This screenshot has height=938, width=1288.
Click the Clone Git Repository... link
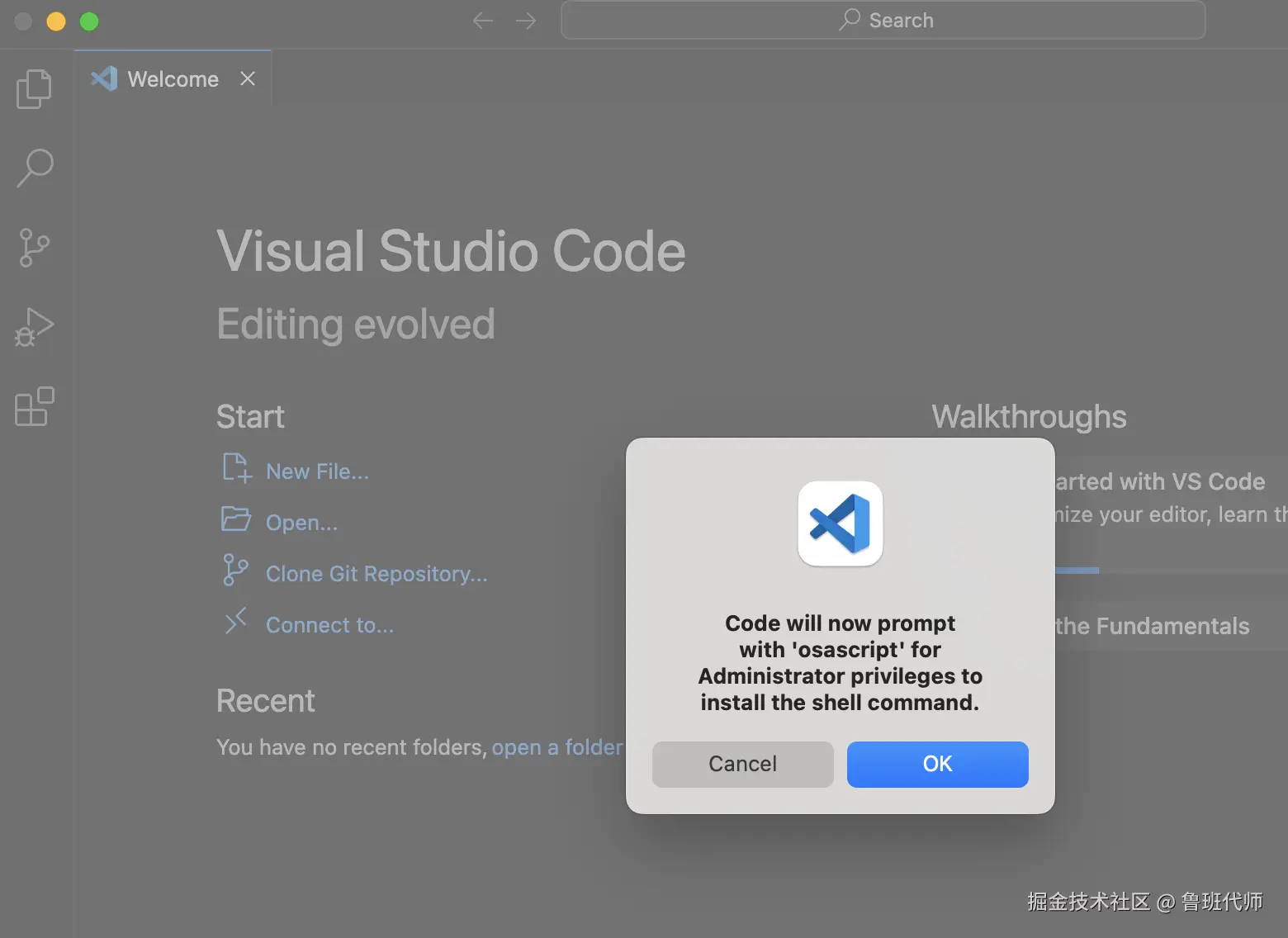tap(376, 574)
